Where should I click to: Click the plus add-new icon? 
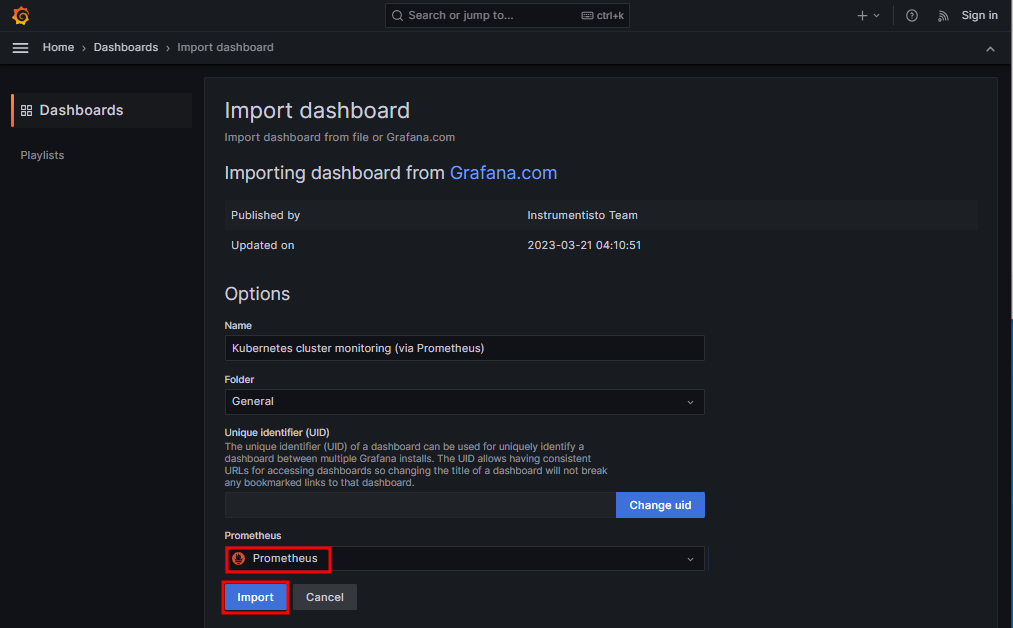point(862,16)
